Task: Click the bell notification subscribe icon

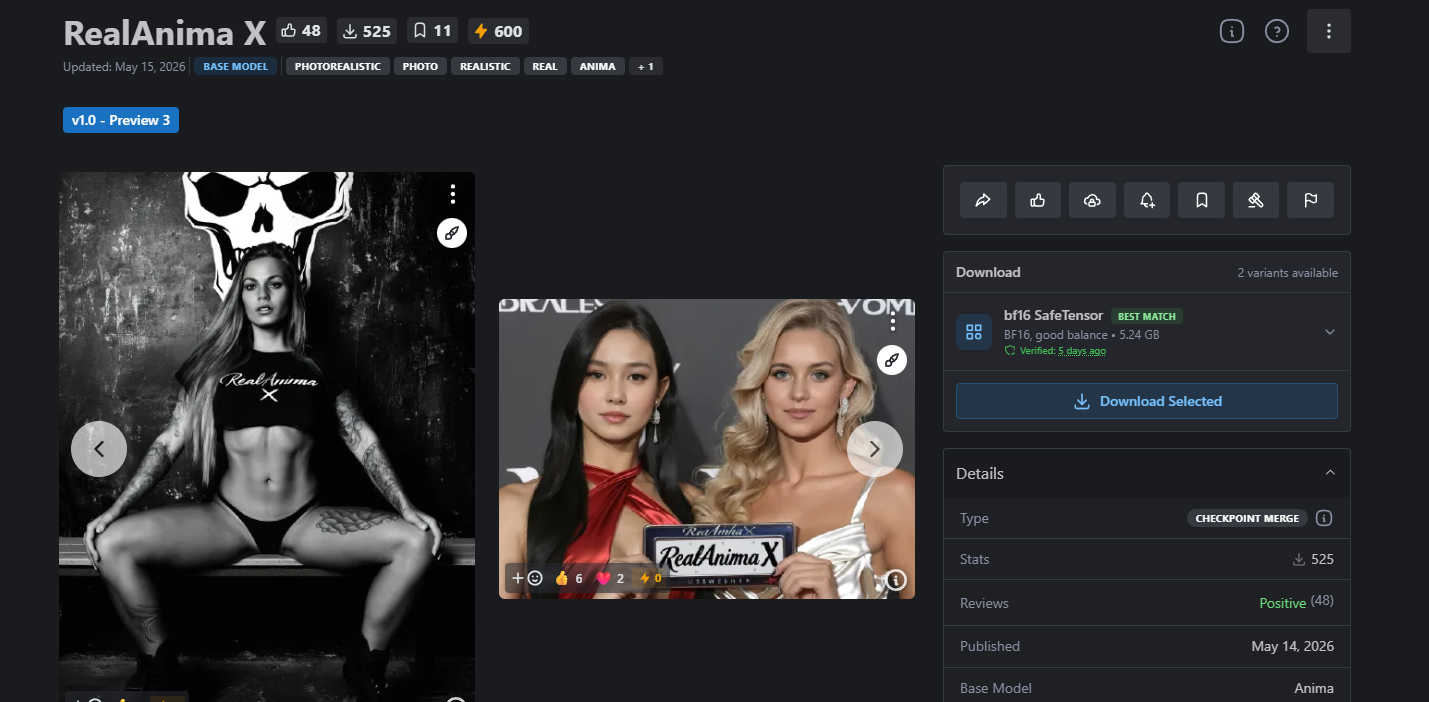Action: pos(1147,200)
